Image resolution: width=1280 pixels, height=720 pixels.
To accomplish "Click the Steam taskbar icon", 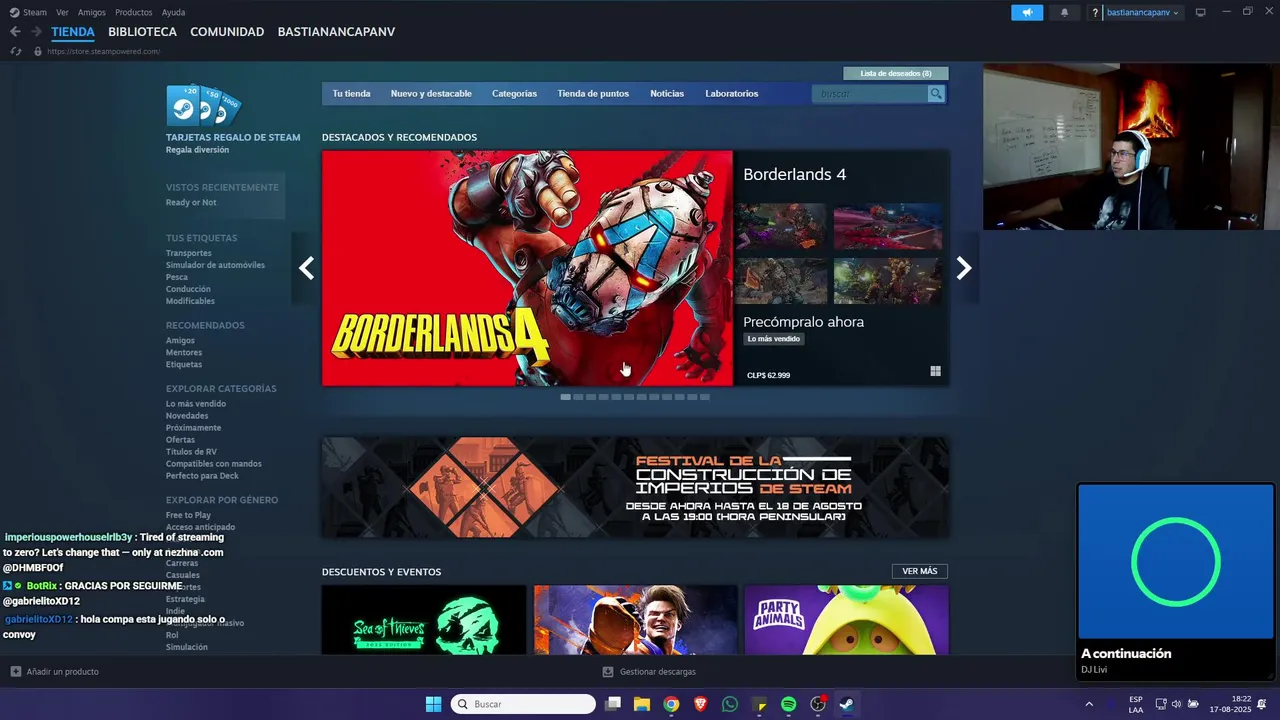I will (x=847, y=704).
